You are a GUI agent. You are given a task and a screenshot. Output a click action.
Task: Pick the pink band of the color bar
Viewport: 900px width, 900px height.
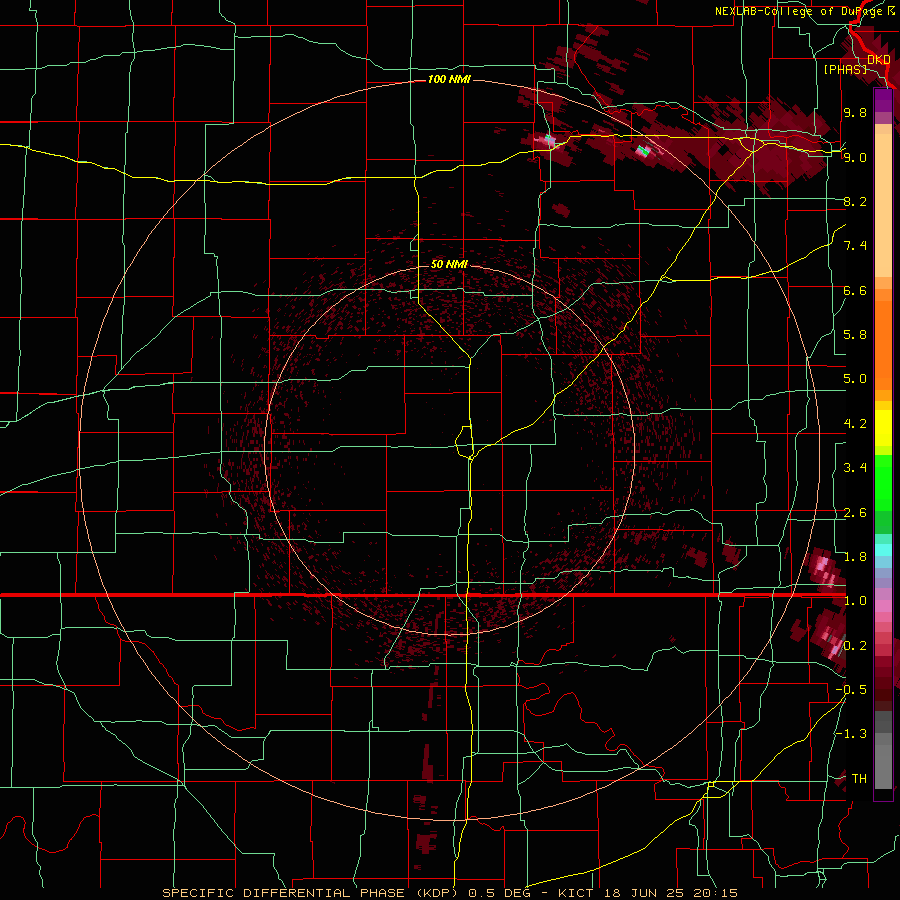883,606
